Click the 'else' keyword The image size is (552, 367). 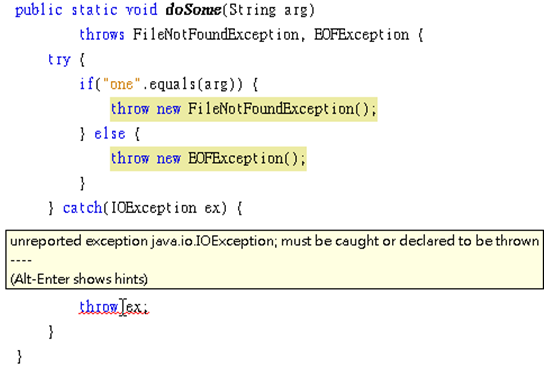coord(110,134)
